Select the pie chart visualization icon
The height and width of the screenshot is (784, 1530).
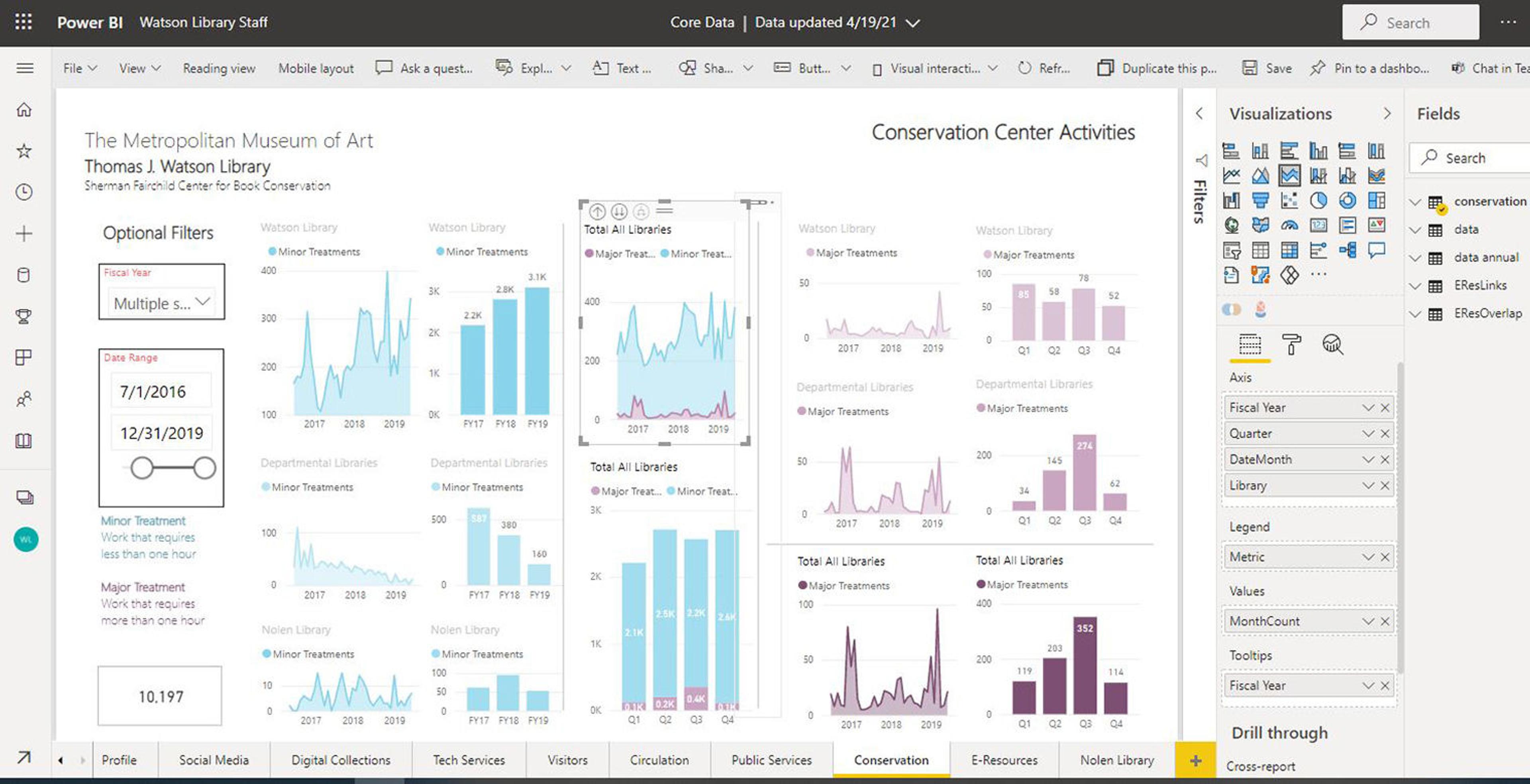pyautogui.click(x=1318, y=201)
